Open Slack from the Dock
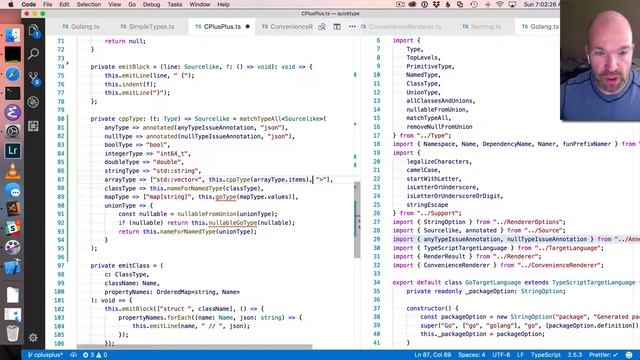The height and width of the screenshot is (360, 640). pyautogui.click(x=12, y=228)
